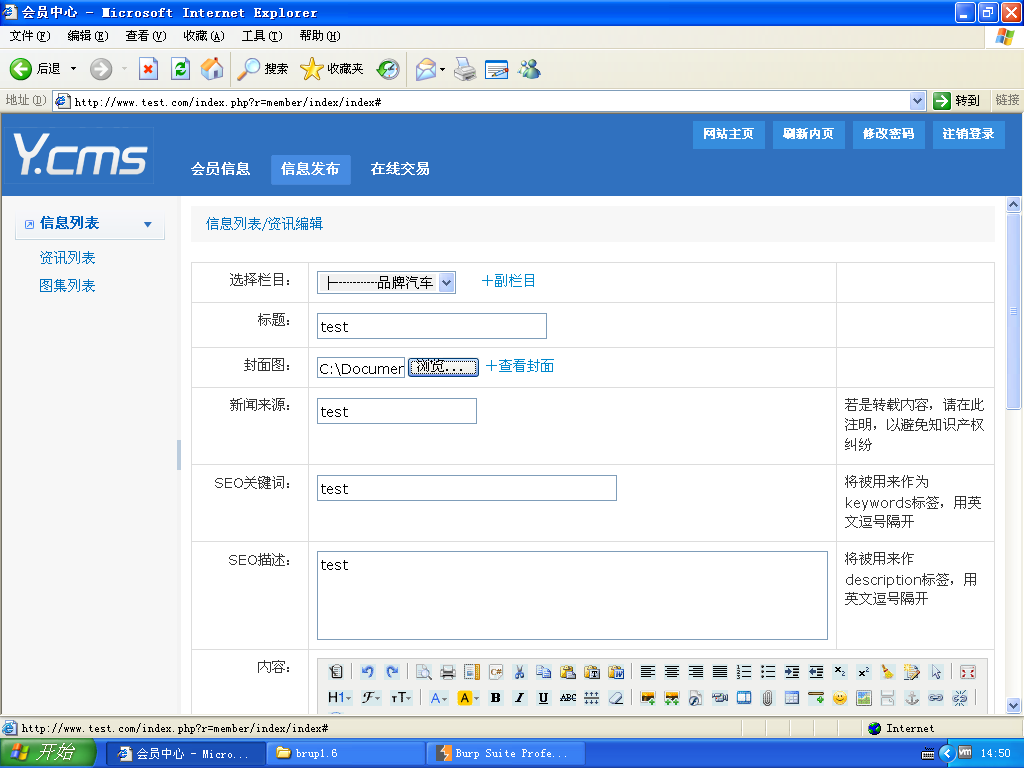Open the editor preview icon
Viewport: 1024px width, 768px height.
[423, 671]
